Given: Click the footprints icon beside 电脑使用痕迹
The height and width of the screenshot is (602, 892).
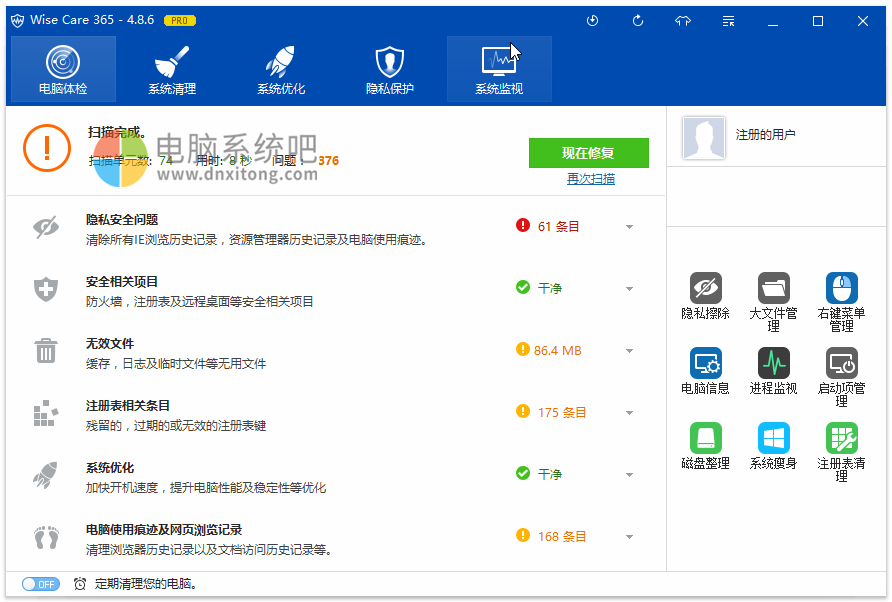Looking at the screenshot, I should coord(46,537).
